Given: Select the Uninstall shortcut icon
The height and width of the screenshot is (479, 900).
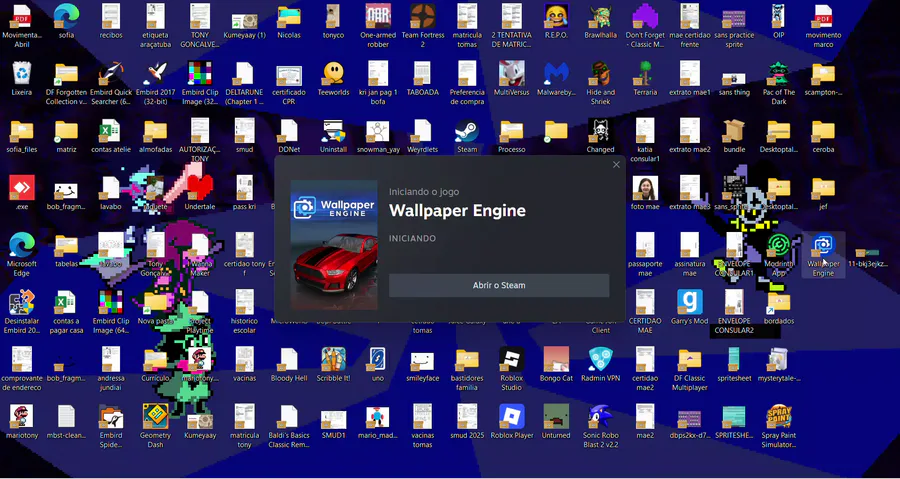Looking at the screenshot, I should (x=333, y=137).
